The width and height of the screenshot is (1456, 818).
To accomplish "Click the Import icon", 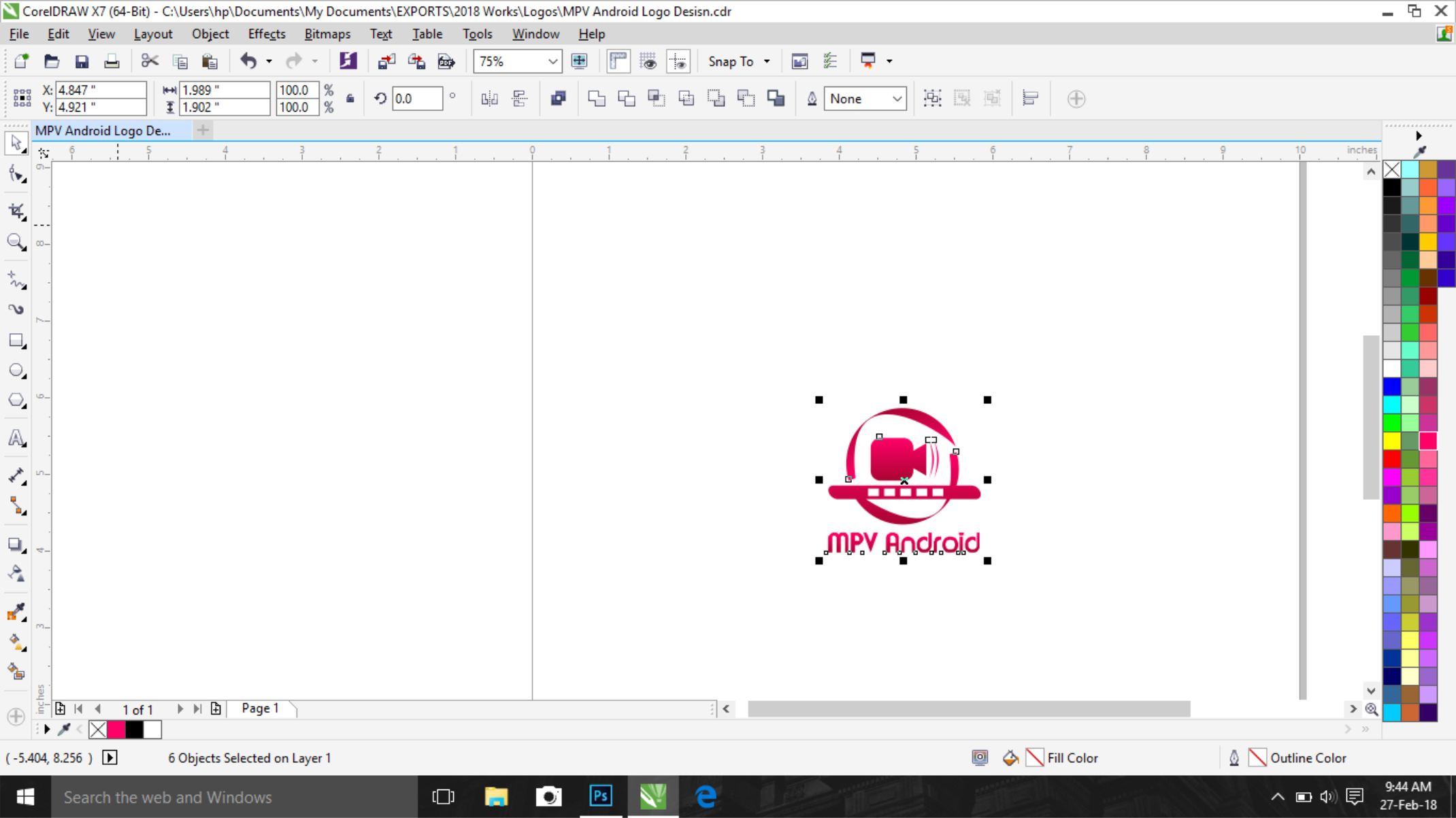I will [386, 61].
